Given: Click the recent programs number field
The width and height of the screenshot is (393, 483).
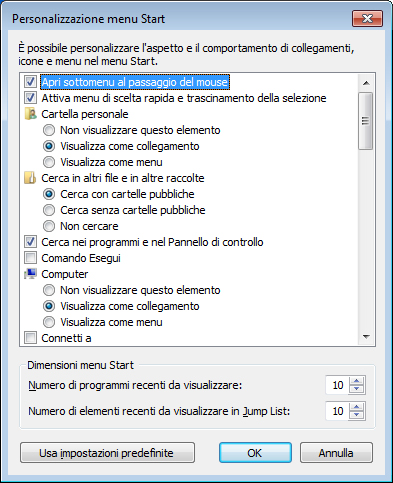Looking at the screenshot, I should pos(337,385).
